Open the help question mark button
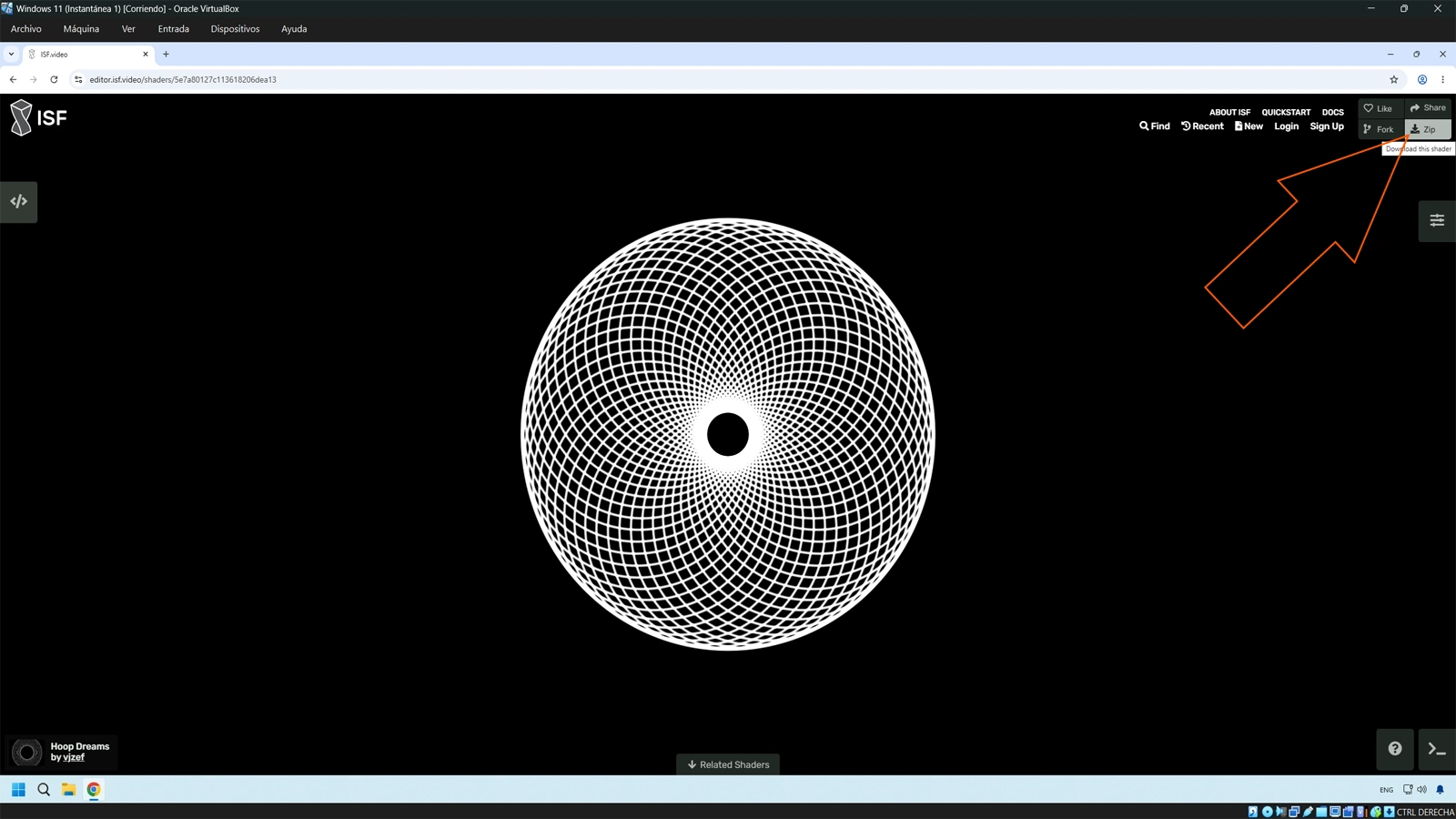 coord(1395,749)
